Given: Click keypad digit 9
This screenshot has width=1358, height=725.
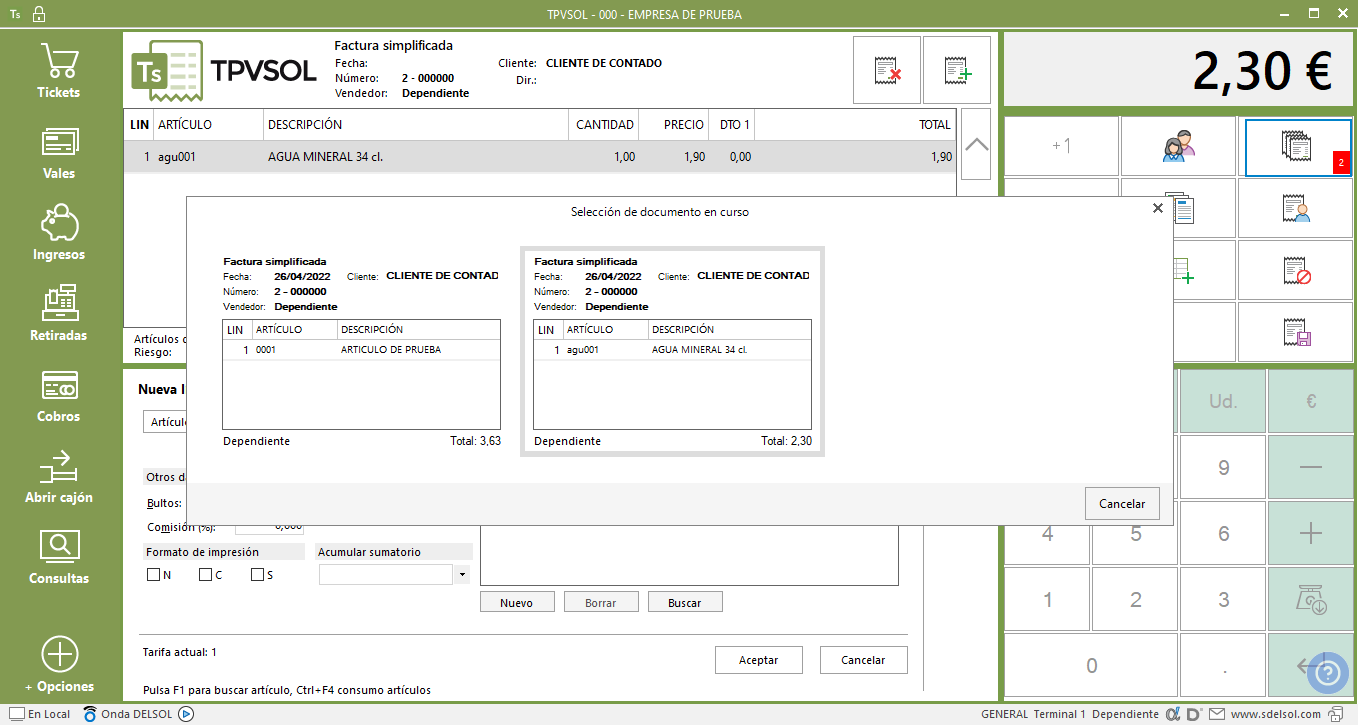Looking at the screenshot, I should [x=1223, y=468].
